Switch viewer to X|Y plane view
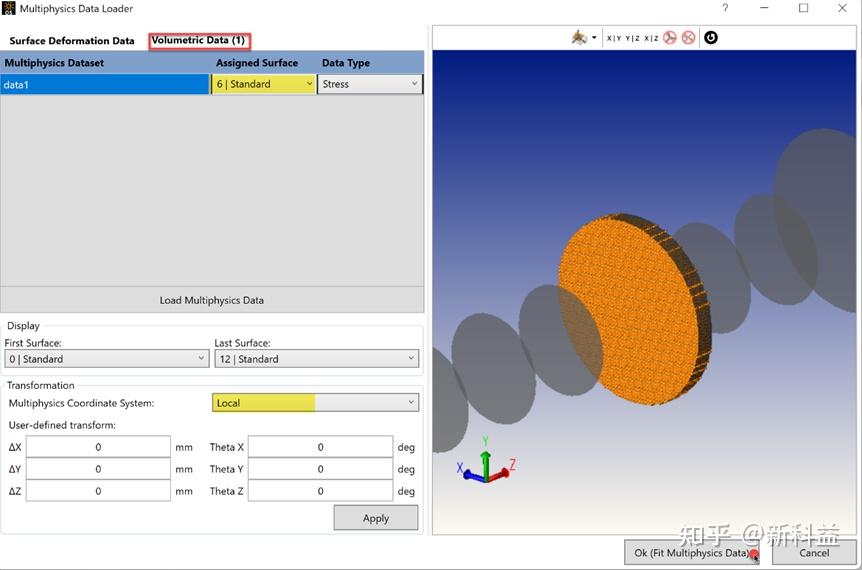 (x=614, y=38)
